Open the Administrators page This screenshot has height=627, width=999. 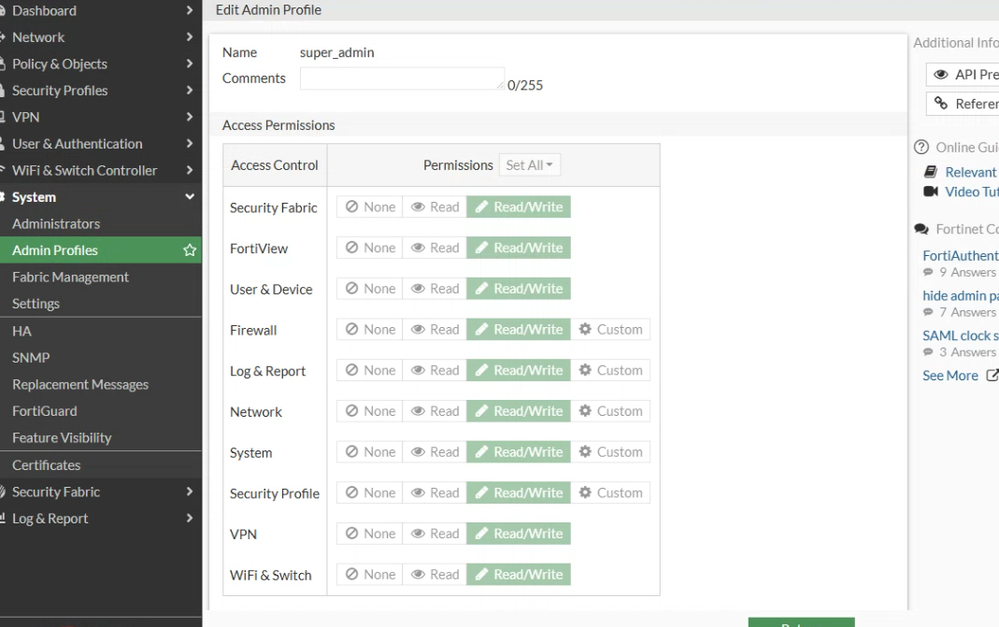click(56, 224)
